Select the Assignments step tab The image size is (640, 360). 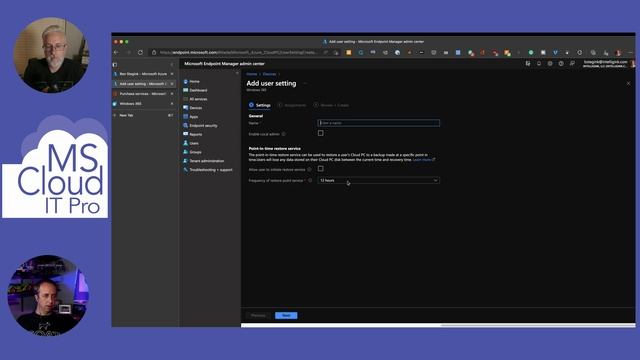coord(292,105)
